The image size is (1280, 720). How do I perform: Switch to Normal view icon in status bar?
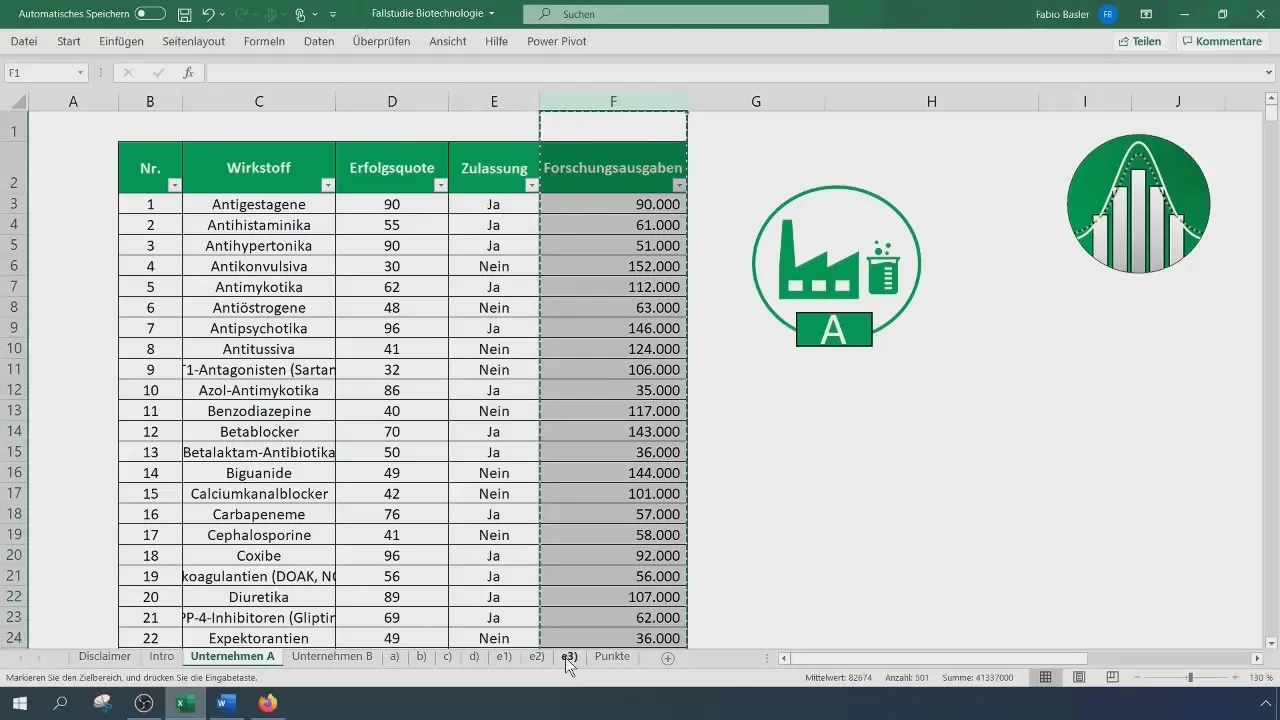[1045, 677]
